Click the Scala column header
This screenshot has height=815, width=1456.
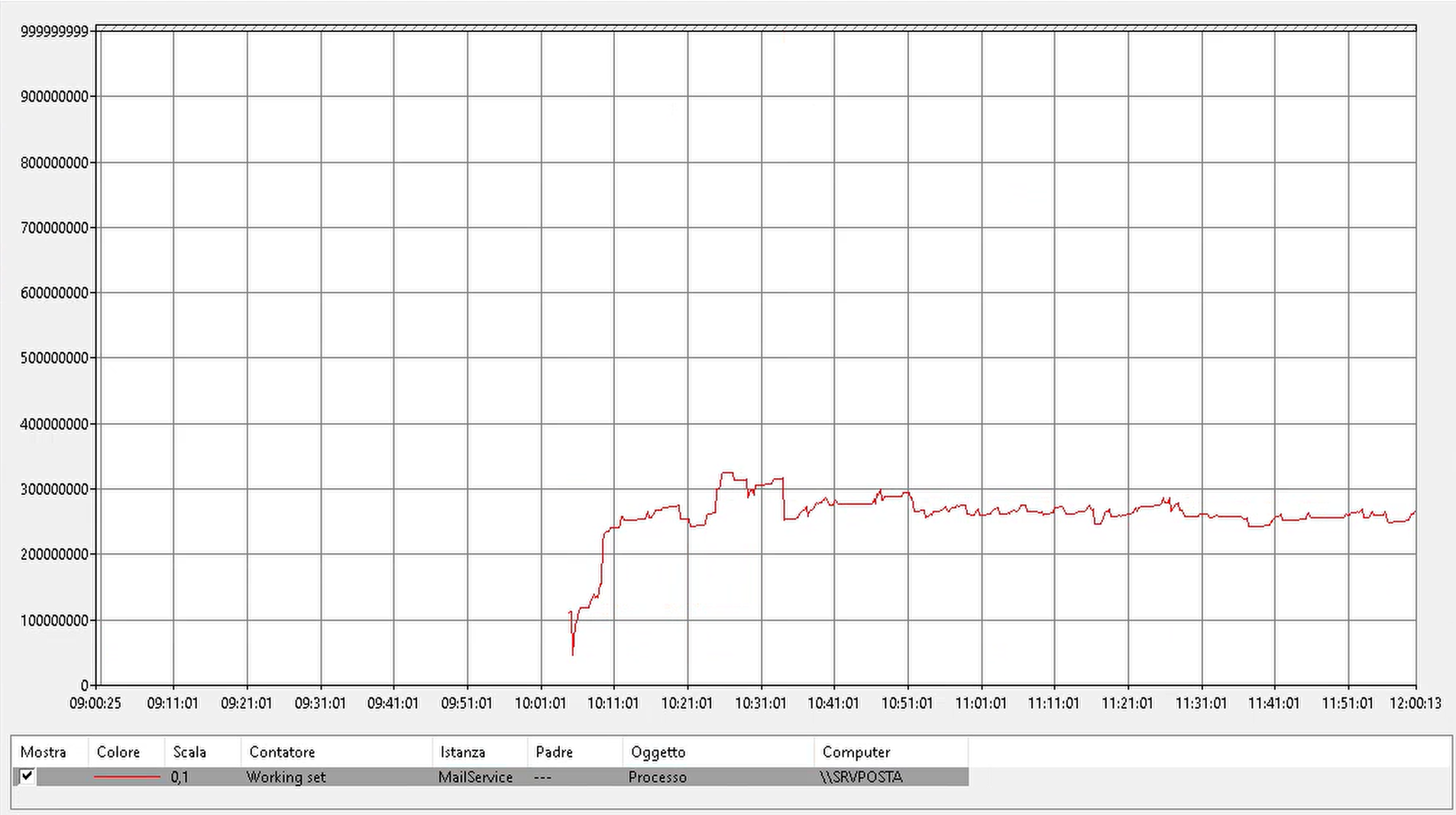click(x=189, y=752)
